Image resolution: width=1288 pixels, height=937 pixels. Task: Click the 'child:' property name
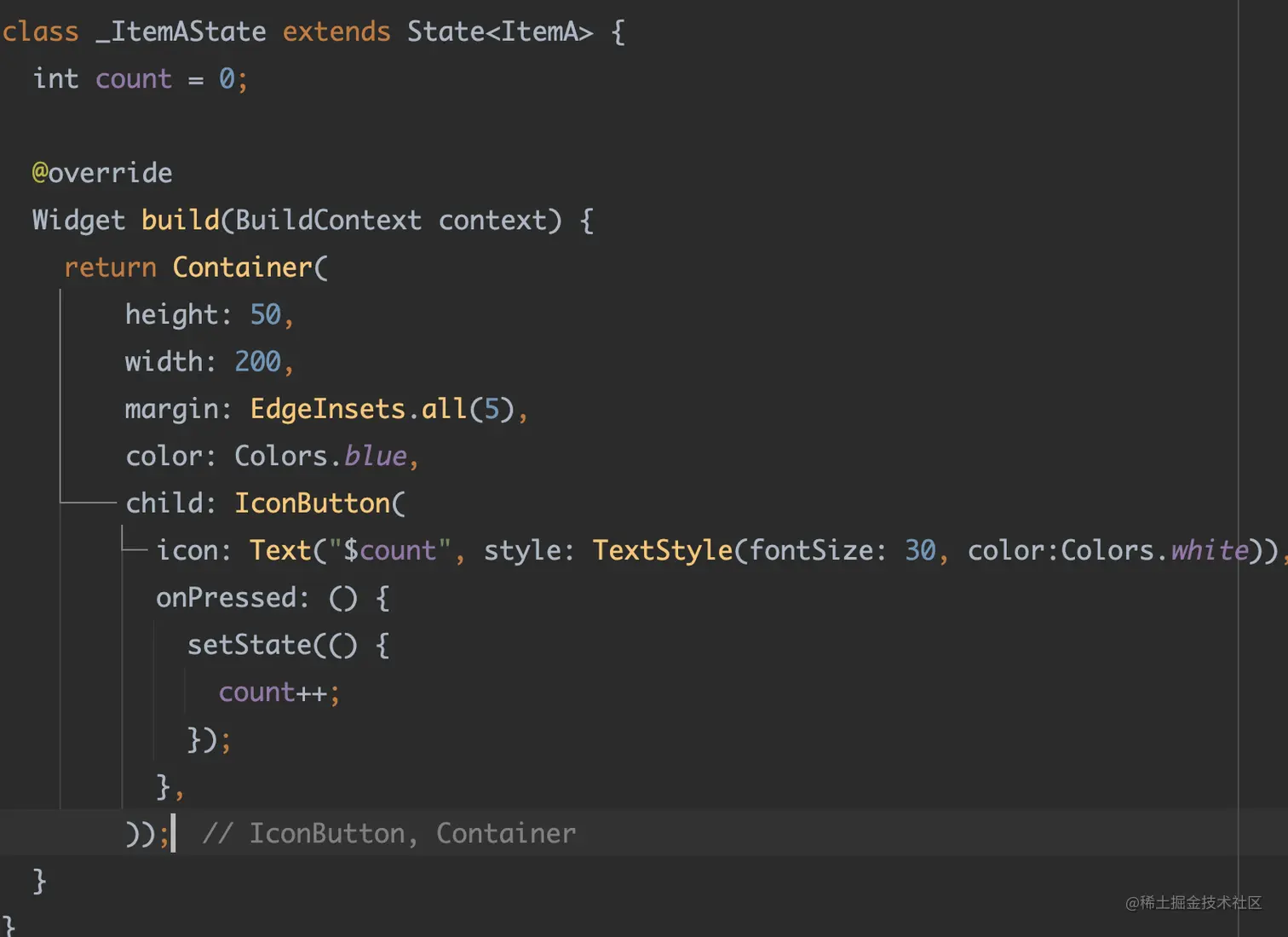[170, 503]
